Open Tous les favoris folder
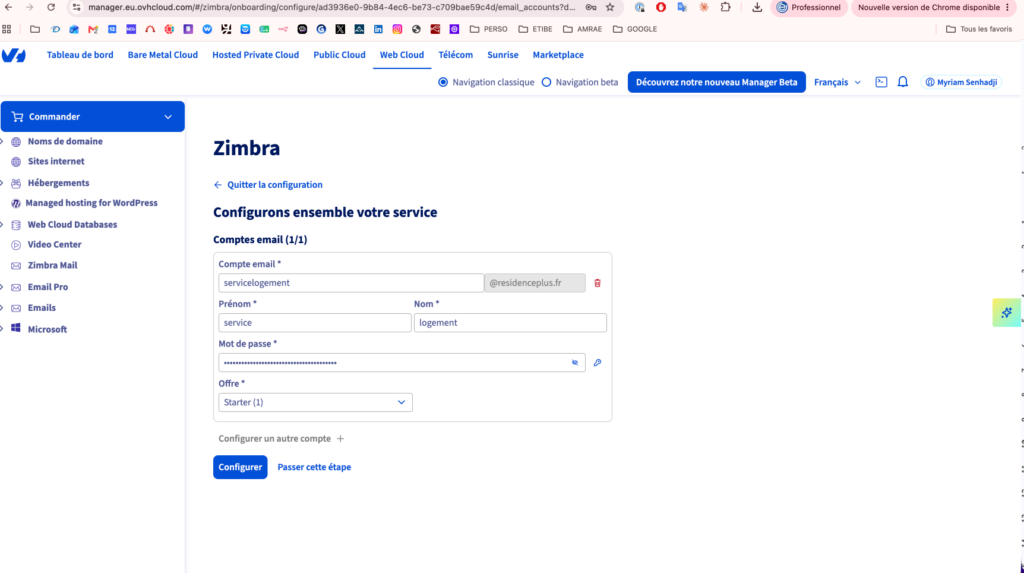This screenshot has width=1024, height=573. 979,29
